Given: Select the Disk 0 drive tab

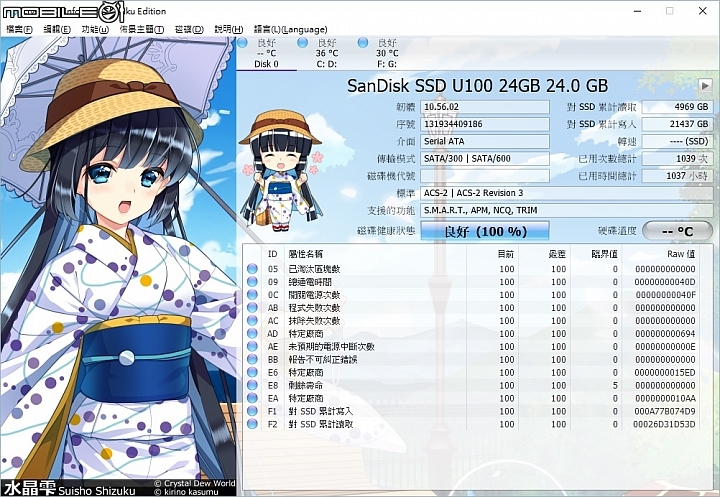Looking at the screenshot, I should coord(266,53).
